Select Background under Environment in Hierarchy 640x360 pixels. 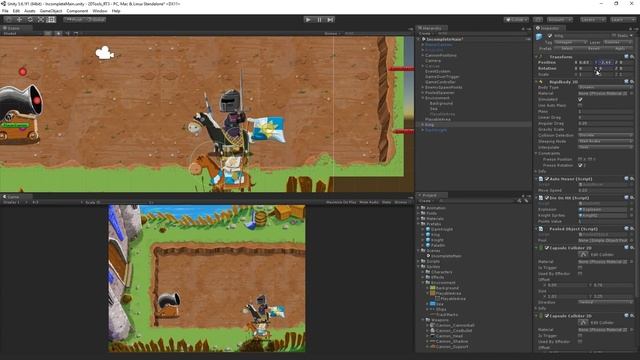(x=441, y=103)
